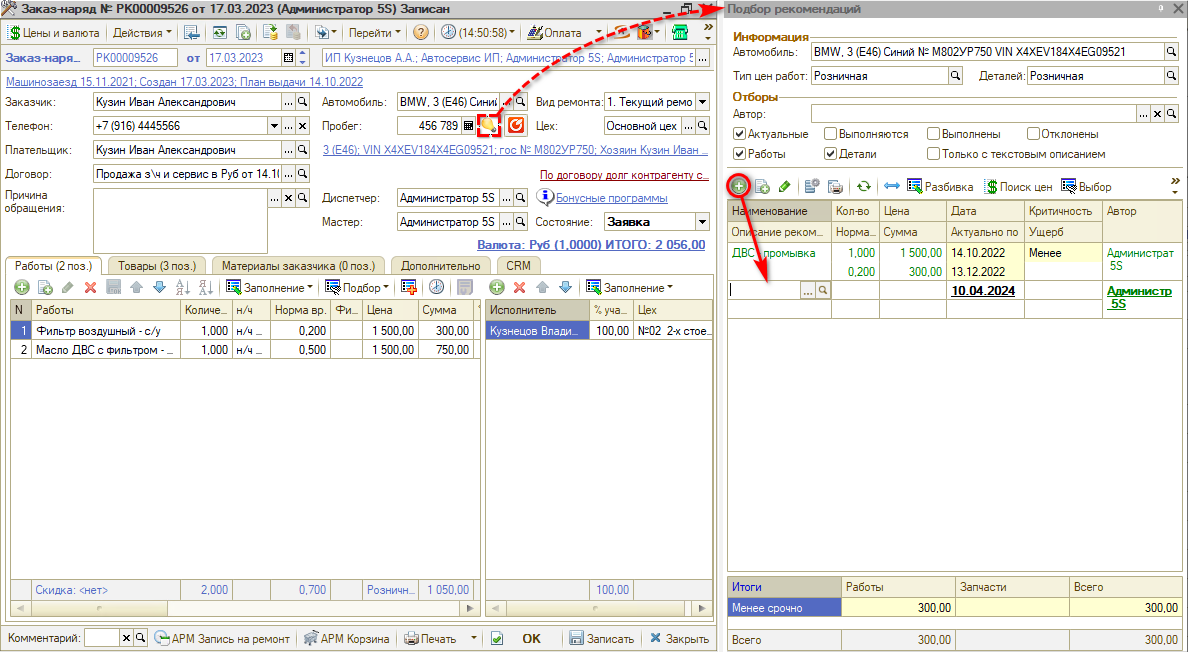The width and height of the screenshot is (1188, 652).
Task: Open the Бонусные программы link
Action: [611, 198]
